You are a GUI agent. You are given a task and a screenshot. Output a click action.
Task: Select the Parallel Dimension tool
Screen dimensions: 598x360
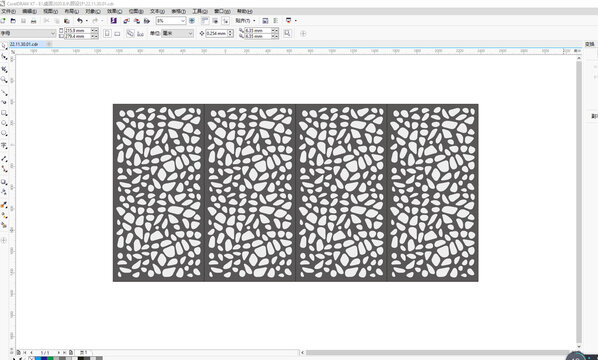pyautogui.click(x=4, y=158)
